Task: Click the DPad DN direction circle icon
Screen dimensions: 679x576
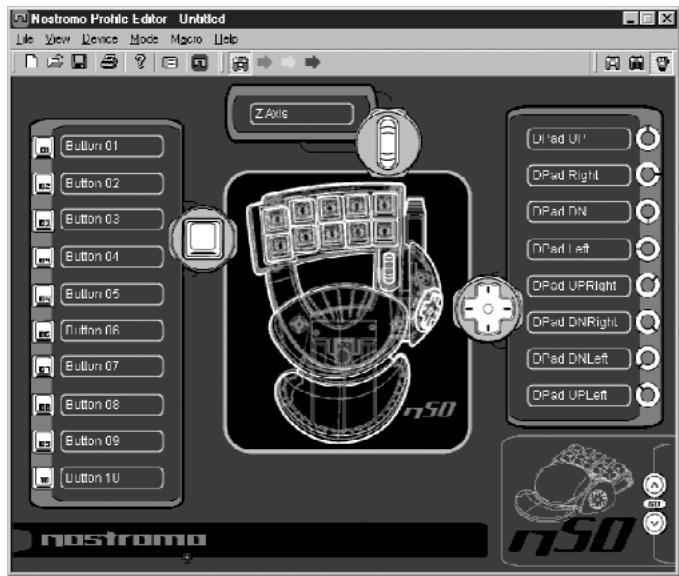Action: pyautogui.click(x=648, y=211)
